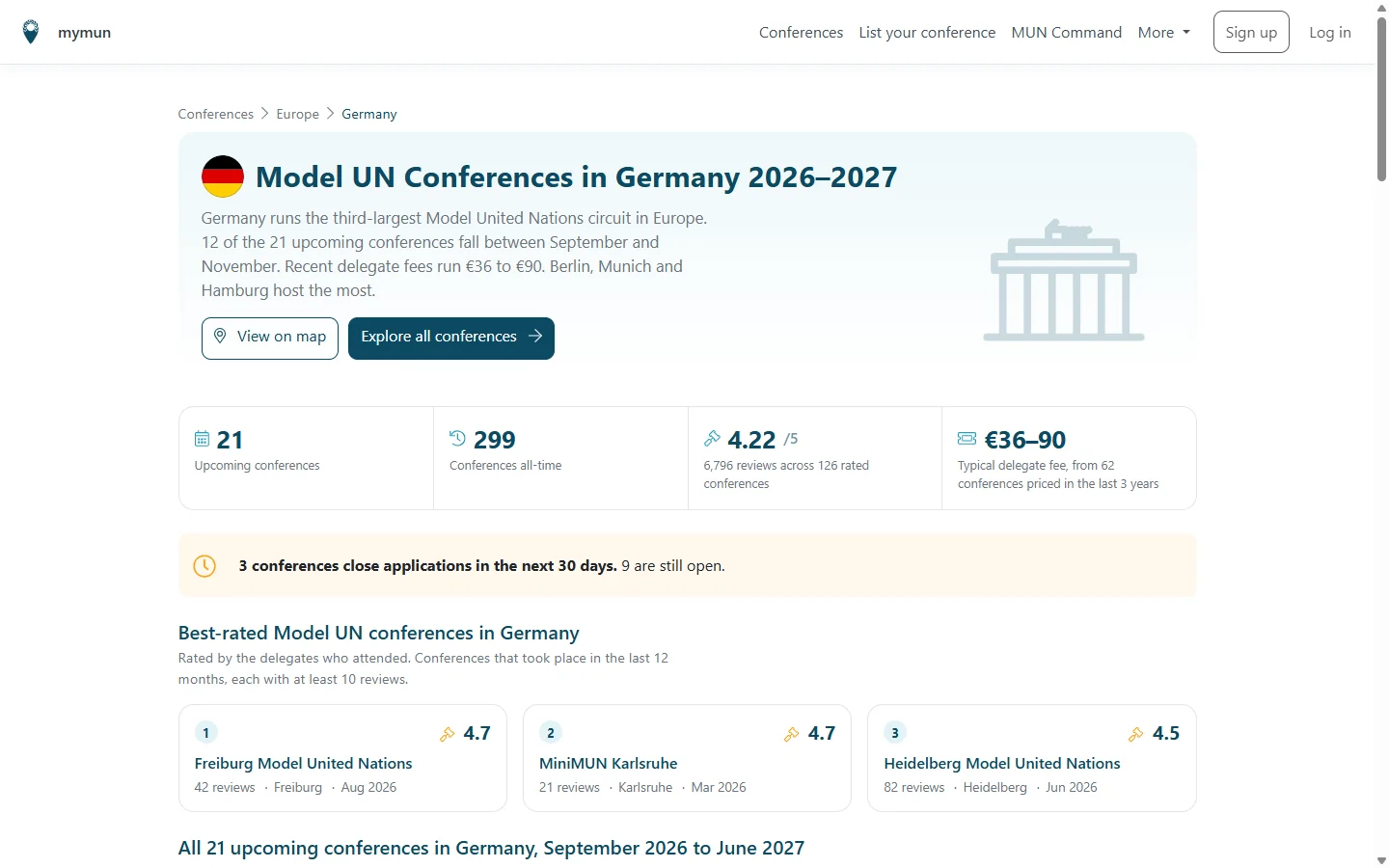Open Freiburg Model United Nations card
The width and height of the screenshot is (1389, 868).
point(342,758)
